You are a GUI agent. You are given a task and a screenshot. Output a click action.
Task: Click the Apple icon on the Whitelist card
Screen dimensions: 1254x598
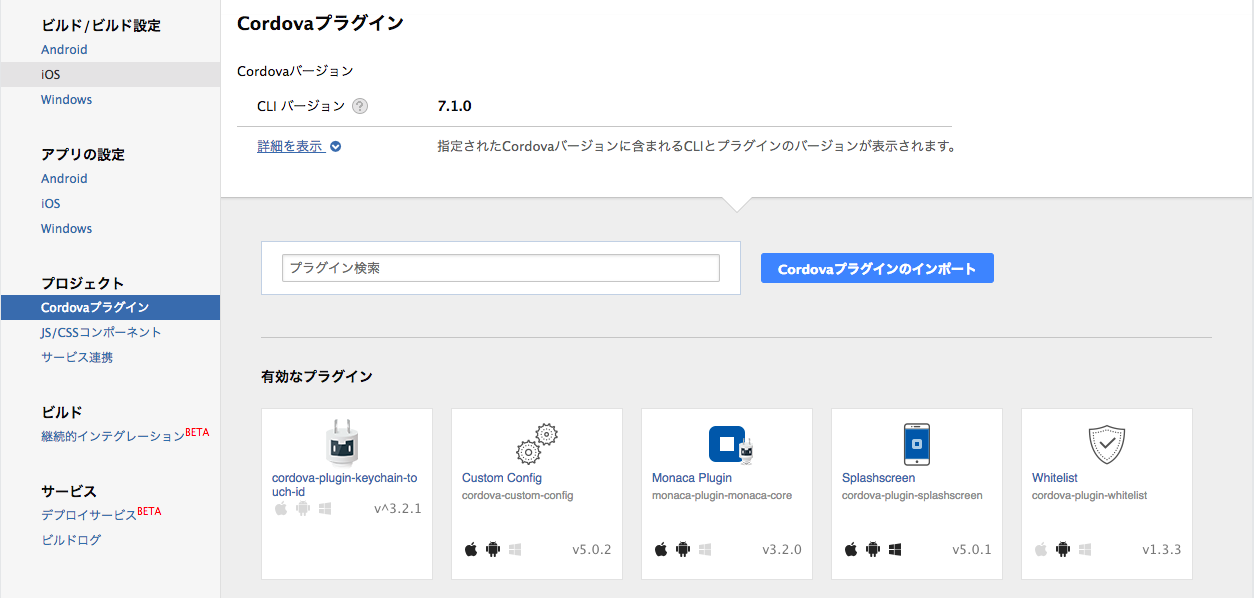[x=1041, y=549]
